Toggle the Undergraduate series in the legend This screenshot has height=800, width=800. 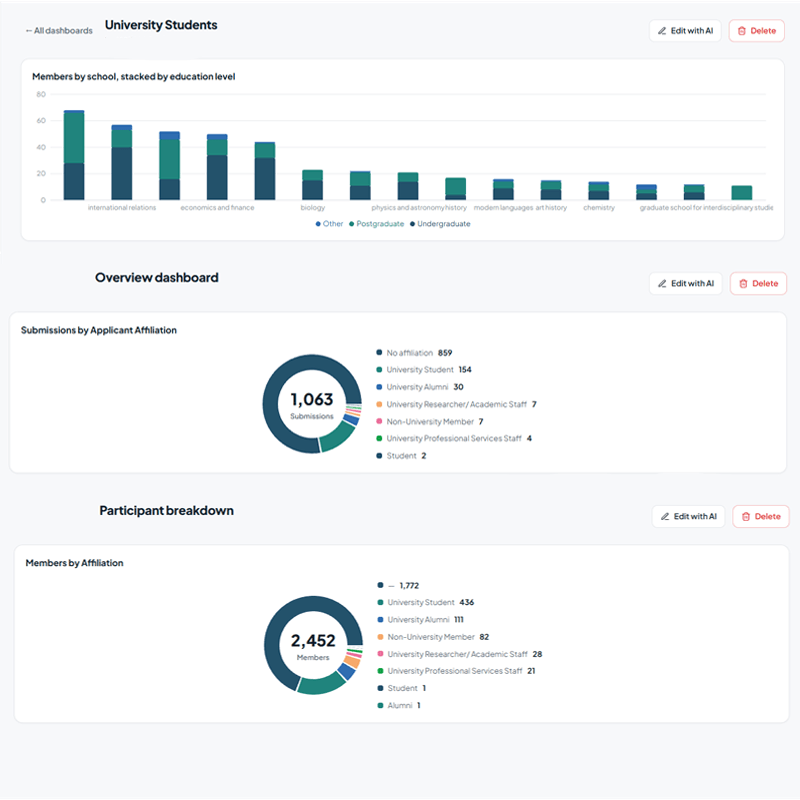click(x=440, y=224)
